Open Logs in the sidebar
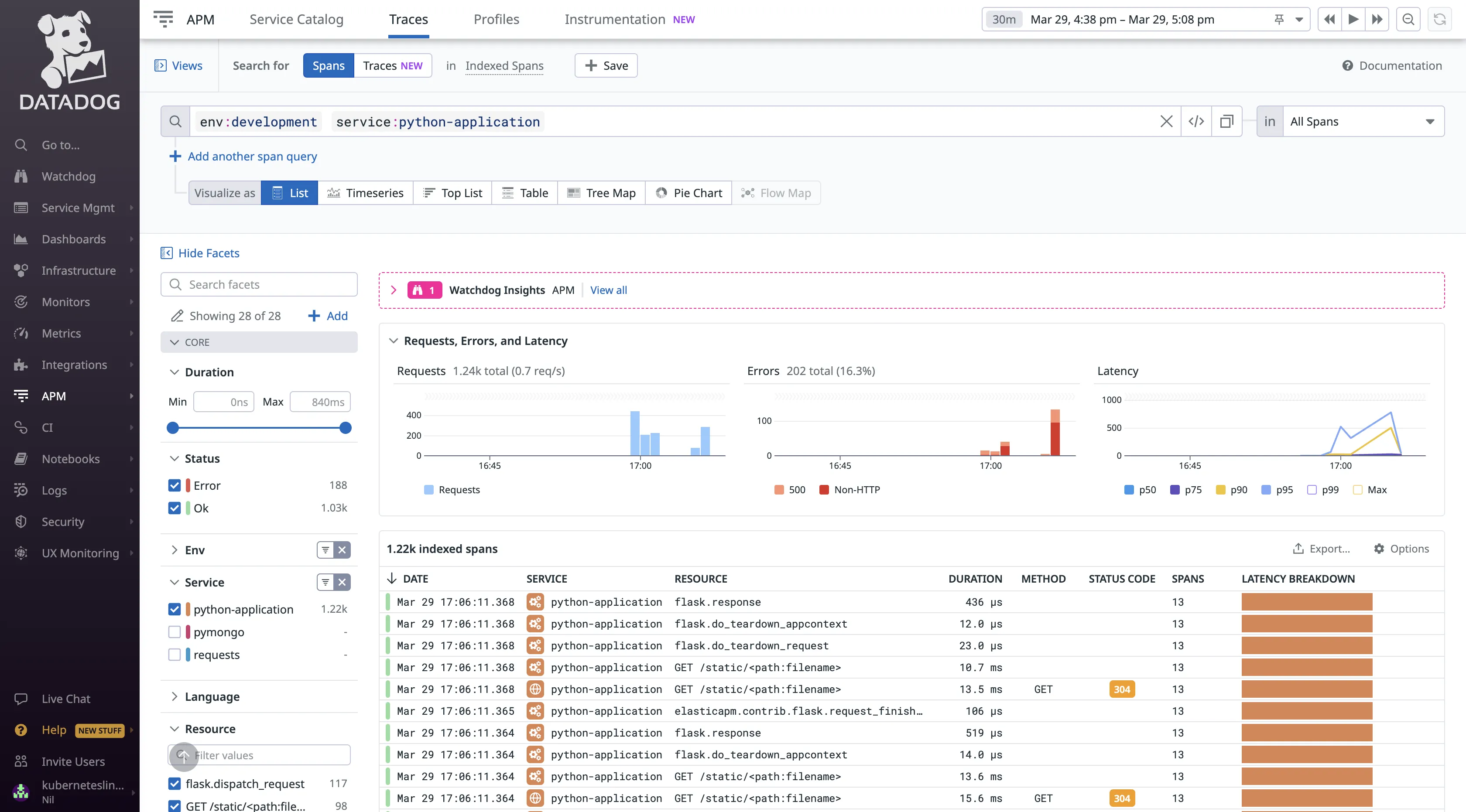Image resolution: width=1466 pixels, height=812 pixels. pyautogui.click(x=54, y=490)
